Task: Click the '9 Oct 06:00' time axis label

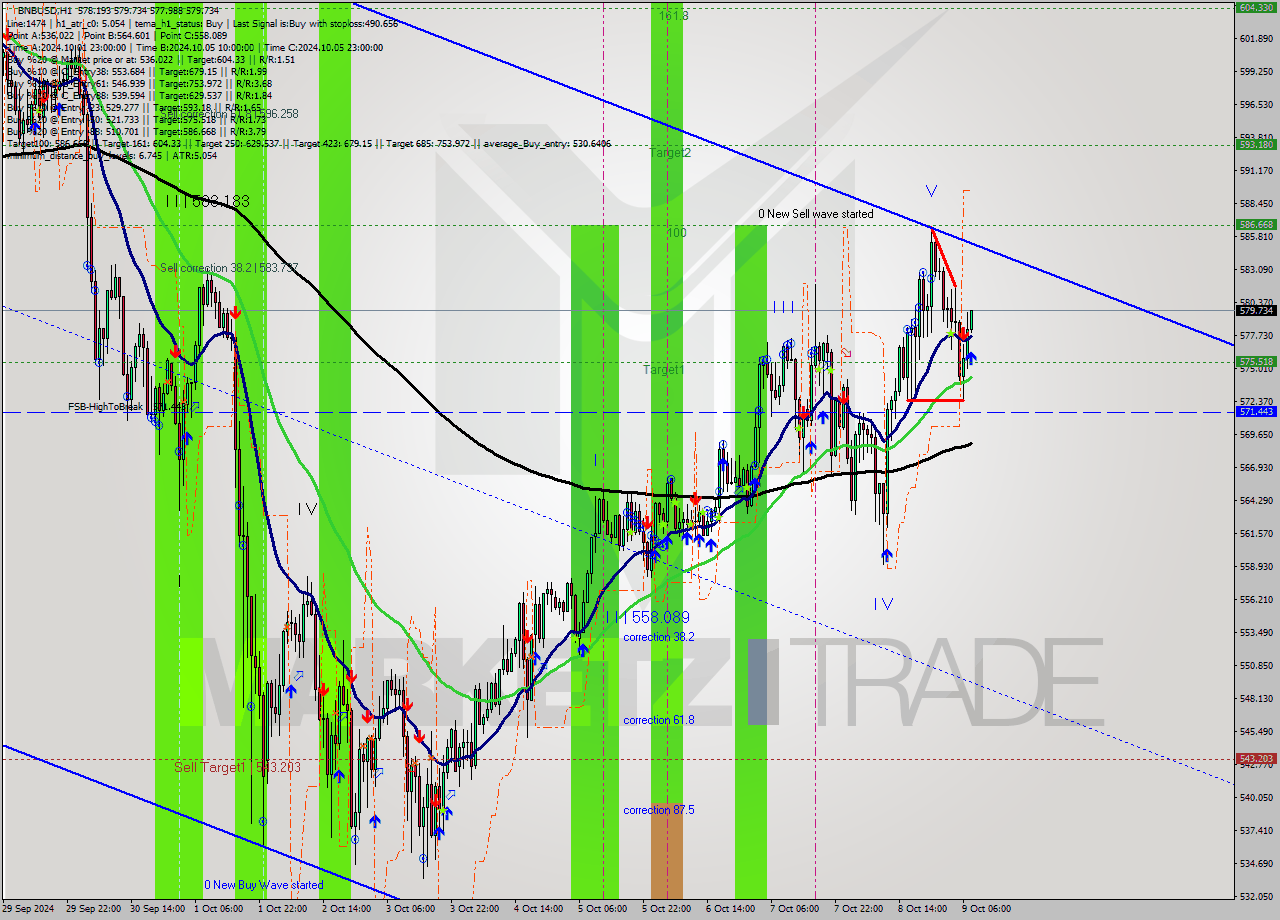Action: (986, 909)
